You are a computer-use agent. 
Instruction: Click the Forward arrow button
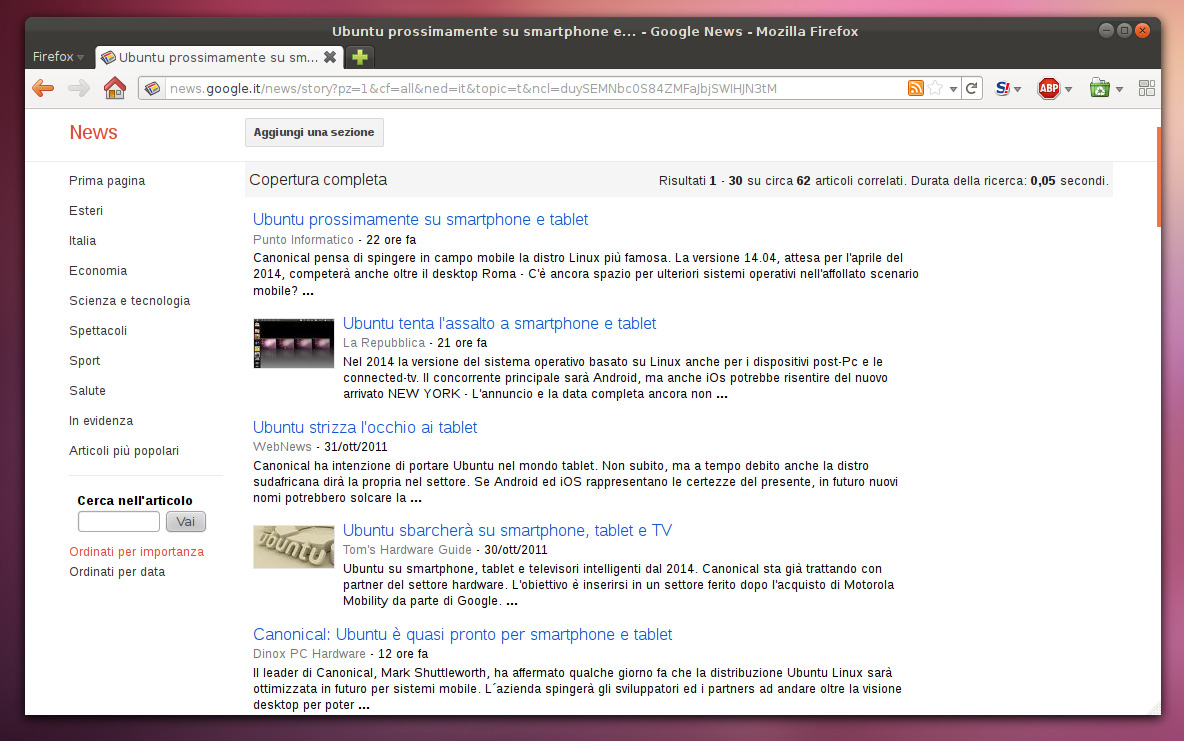[x=79, y=88]
